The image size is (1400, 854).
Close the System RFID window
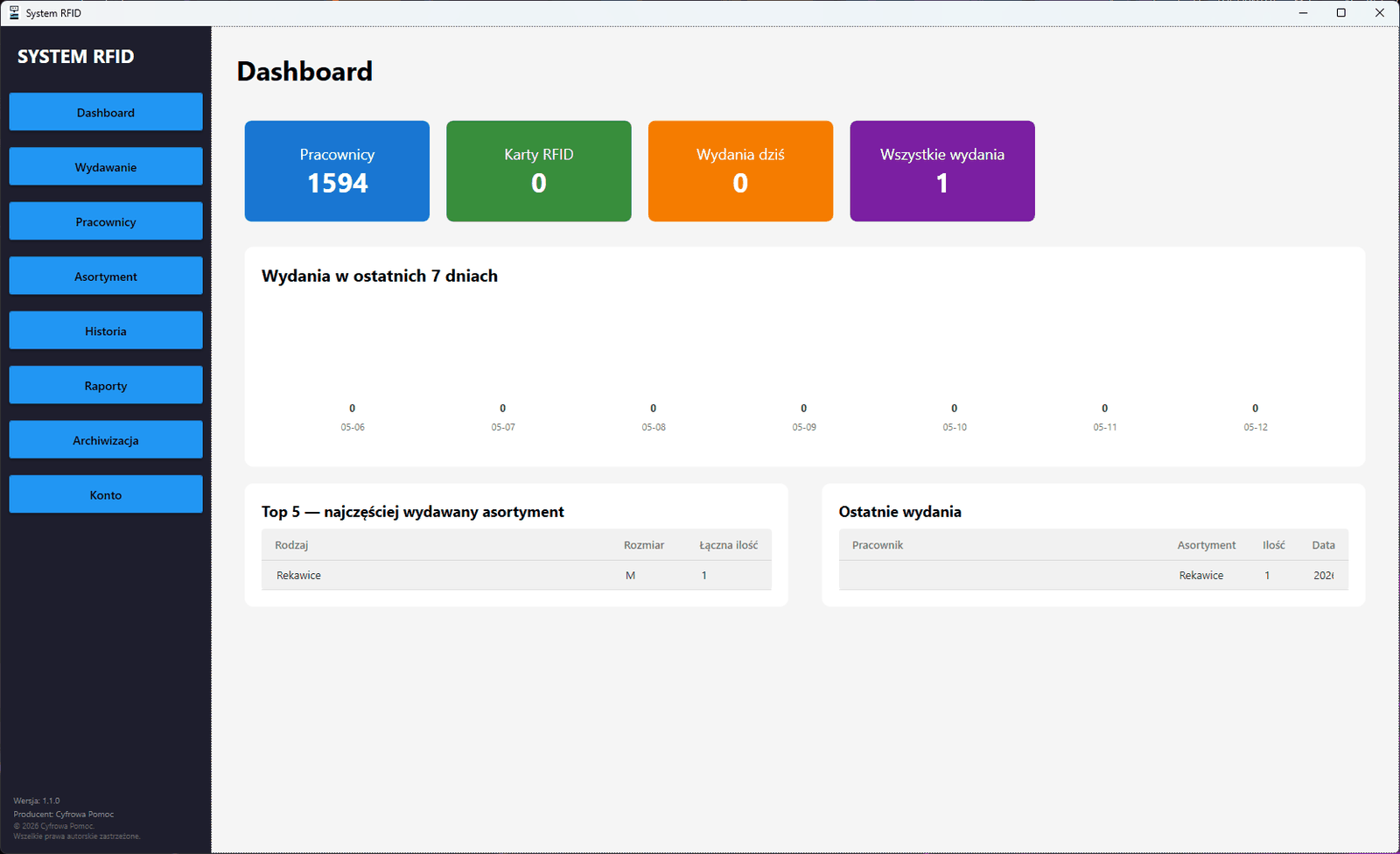click(1380, 13)
